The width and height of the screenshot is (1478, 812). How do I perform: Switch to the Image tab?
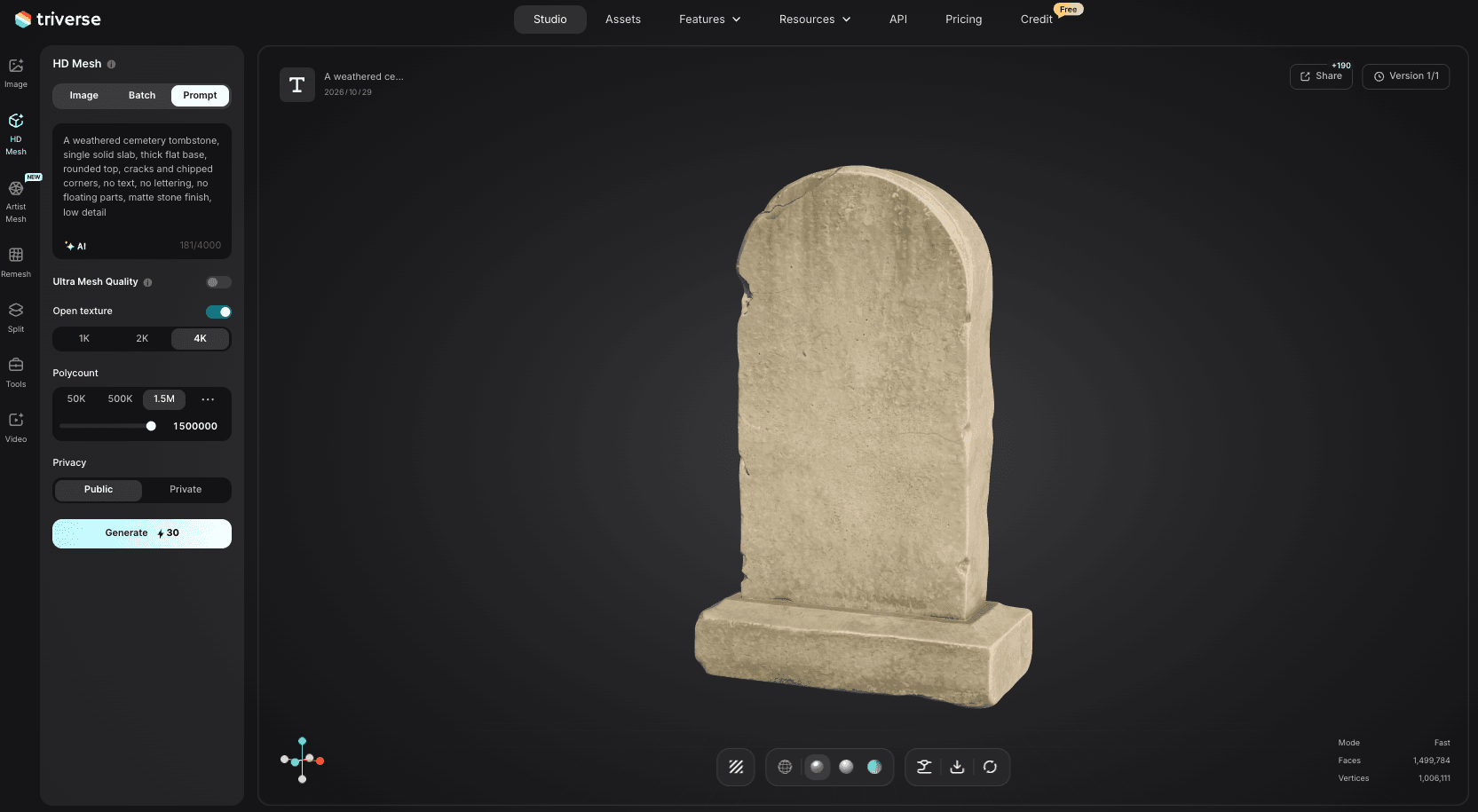coord(84,96)
